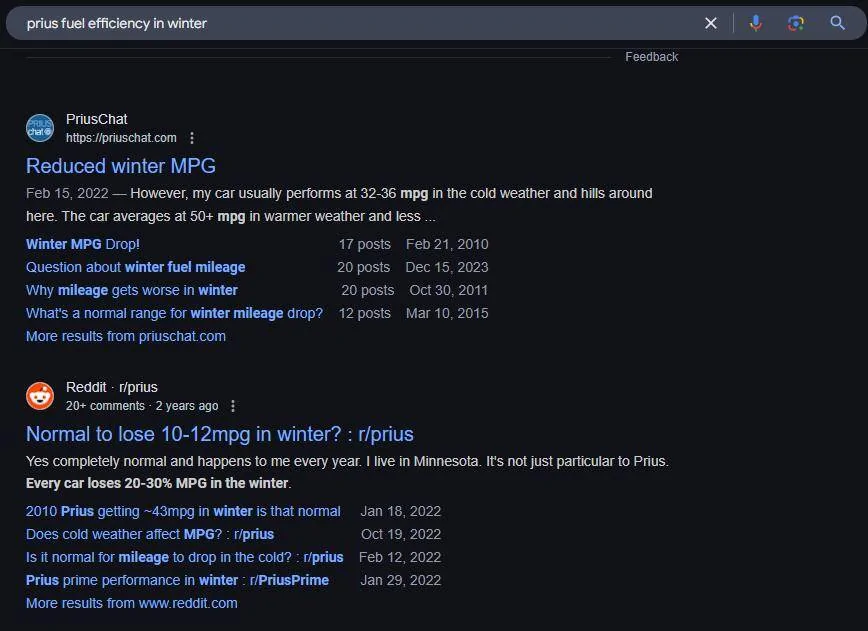868x631 pixels.
Task: Click the PriusChat site name
Action: [x=97, y=119]
